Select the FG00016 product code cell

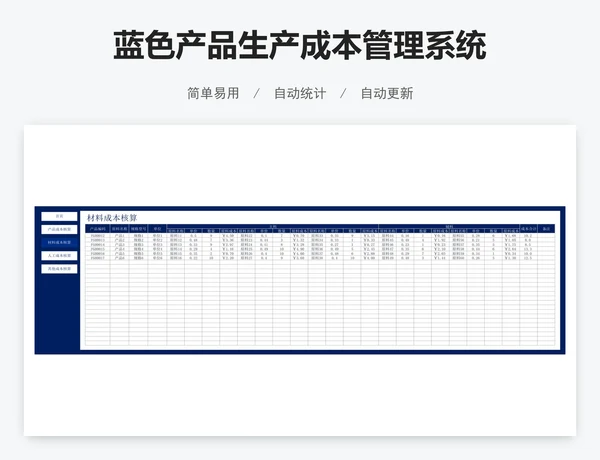[x=98, y=253]
